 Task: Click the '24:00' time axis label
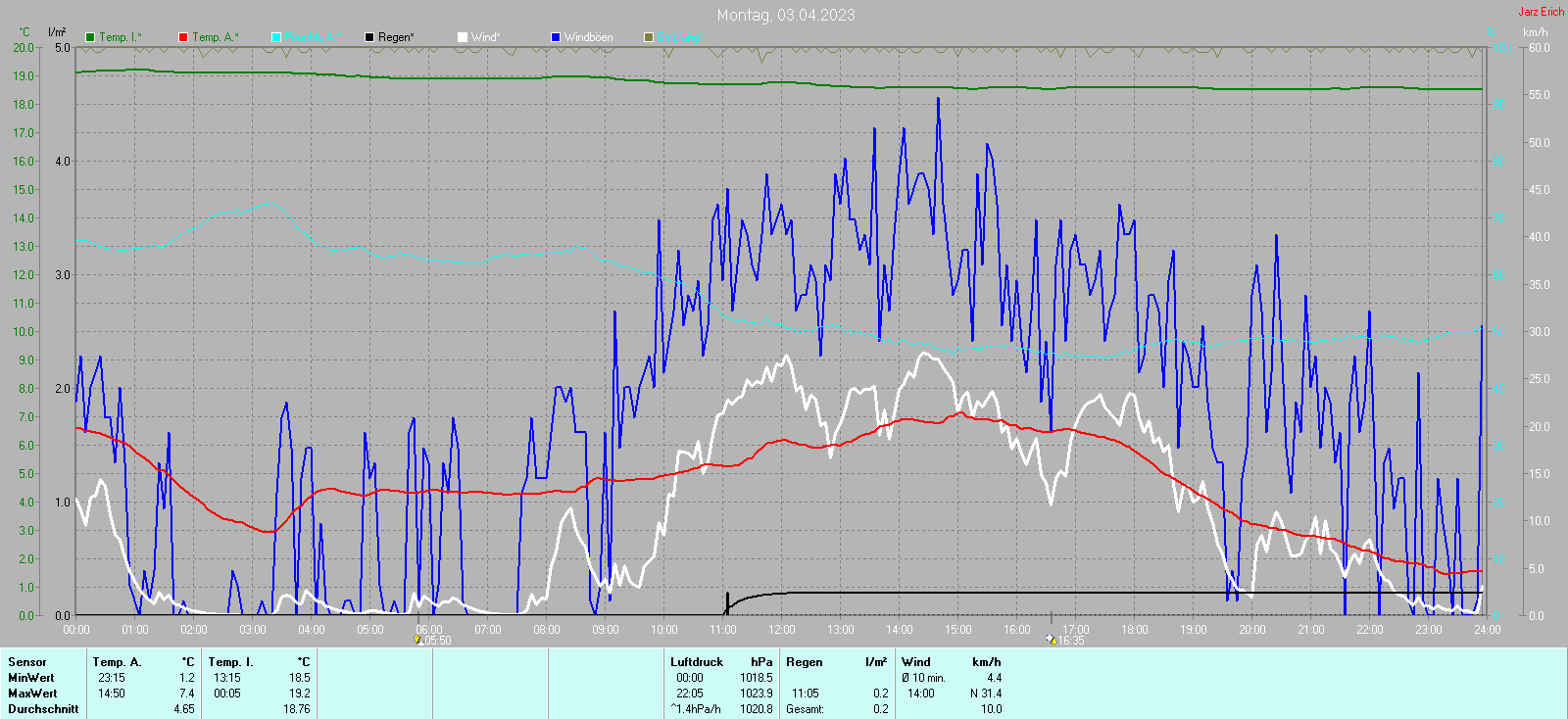pos(1488,630)
